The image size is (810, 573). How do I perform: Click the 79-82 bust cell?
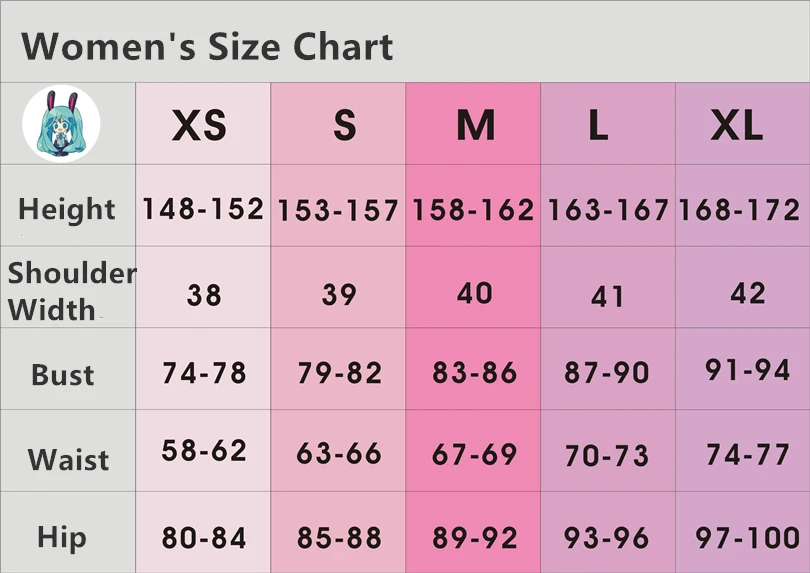click(x=339, y=373)
